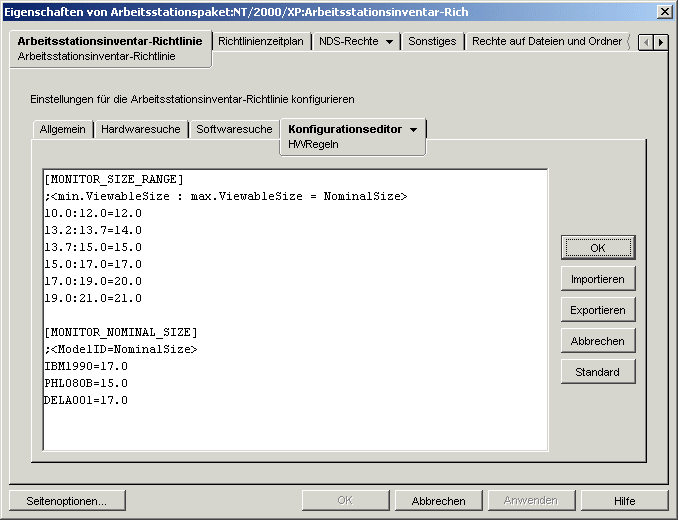Click the [MONITOR_SIZE_RANGE] header line
This screenshot has width=678, height=520.
click(114, 179)
